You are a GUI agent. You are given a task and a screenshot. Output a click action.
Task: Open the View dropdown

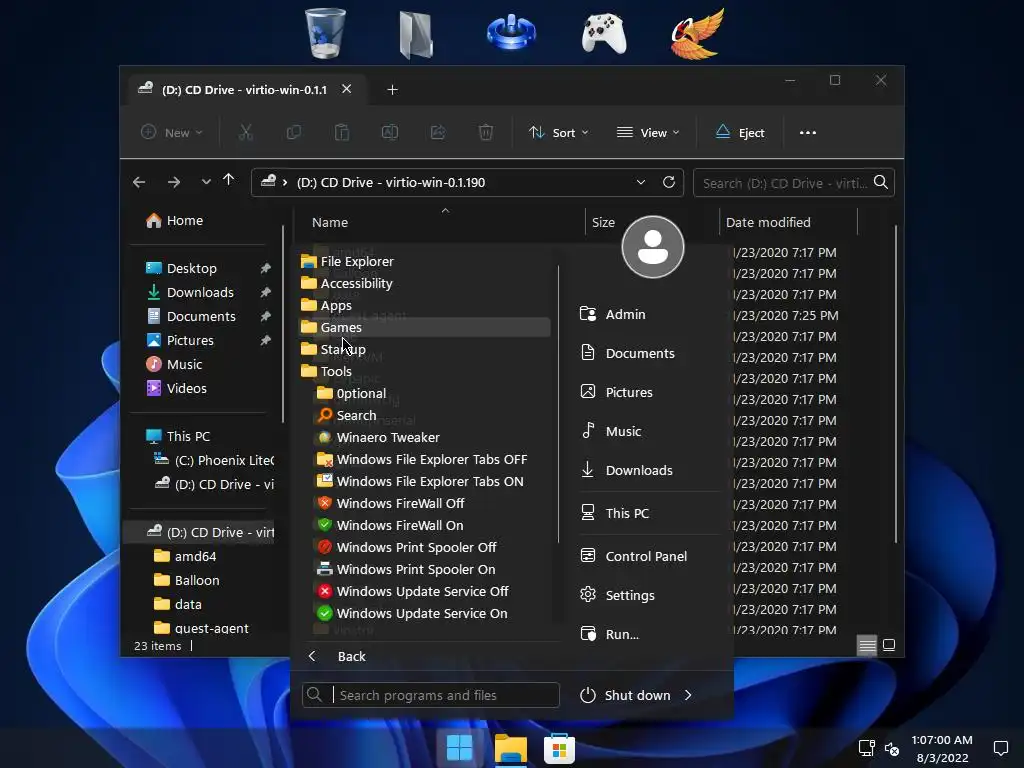pyautogui.click(x=648, y=133)
